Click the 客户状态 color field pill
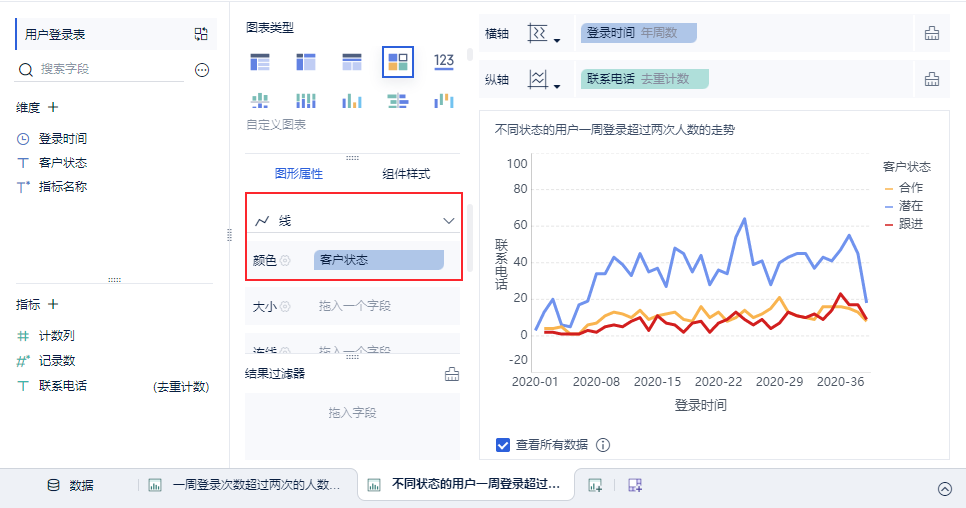 [x=379, y=260]
